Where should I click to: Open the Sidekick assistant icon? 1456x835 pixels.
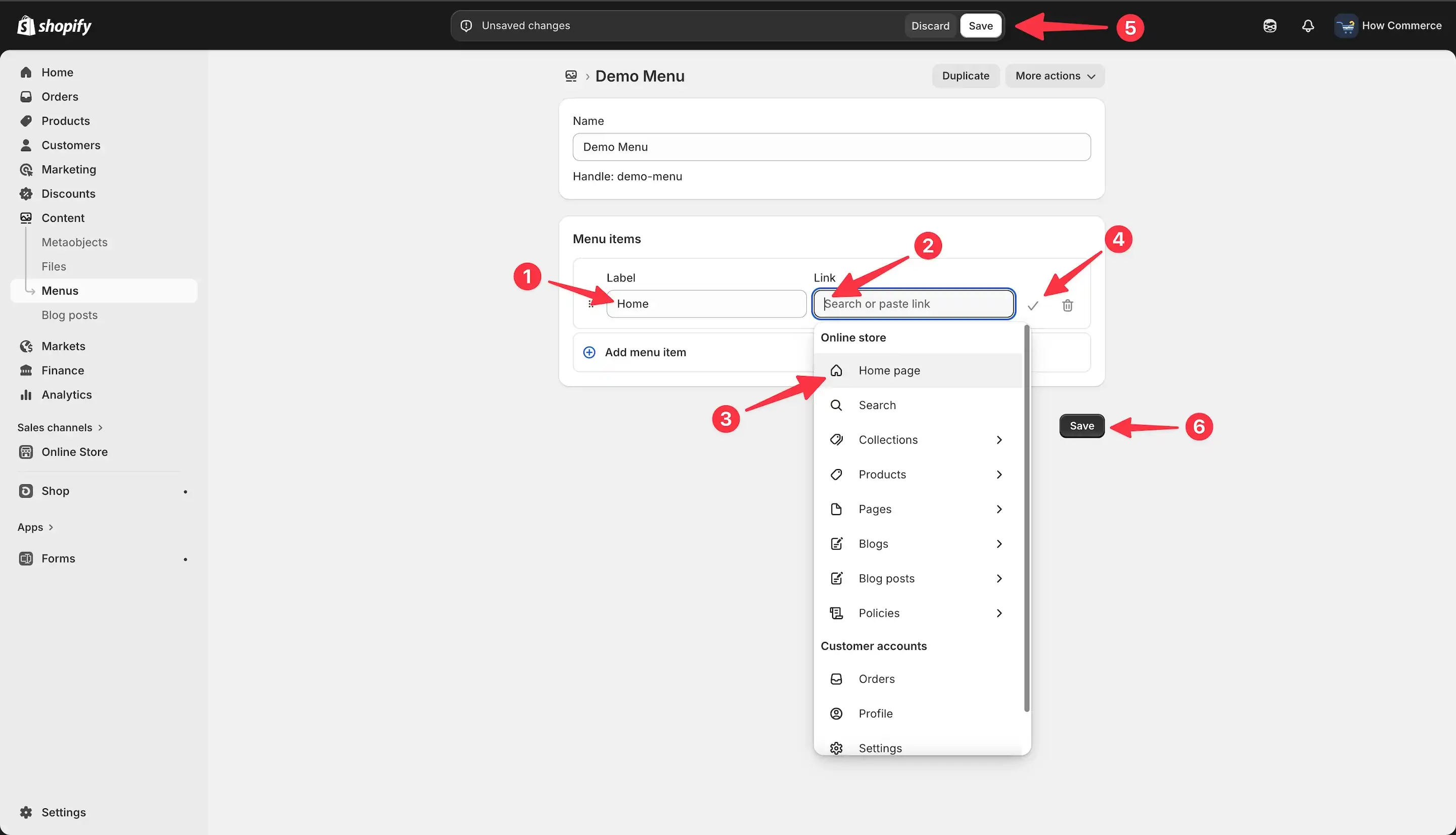(x=1269, y=26)
